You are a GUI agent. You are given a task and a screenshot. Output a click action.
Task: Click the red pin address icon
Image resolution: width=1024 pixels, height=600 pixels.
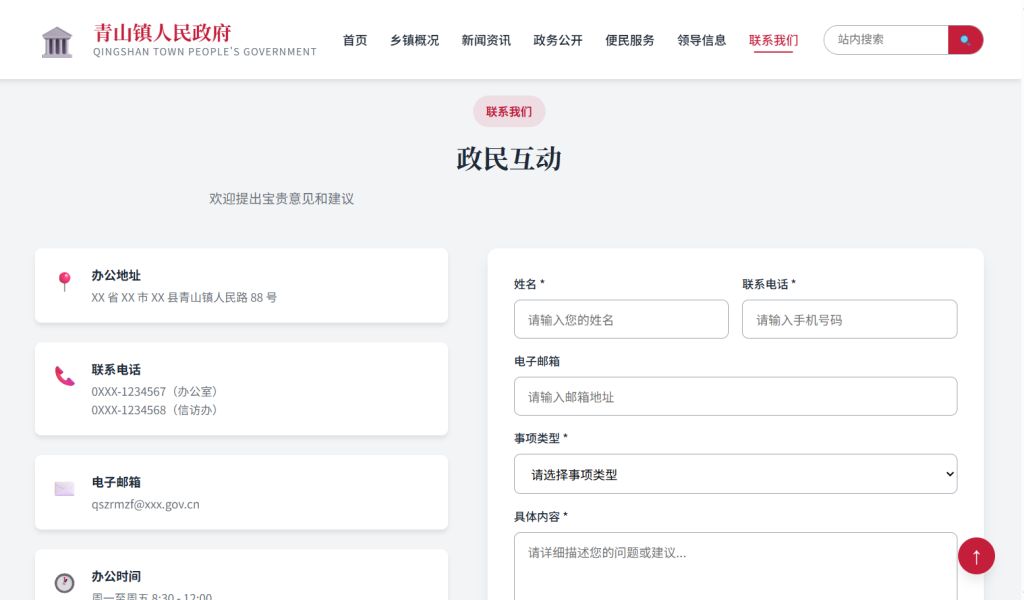(65, 281)
